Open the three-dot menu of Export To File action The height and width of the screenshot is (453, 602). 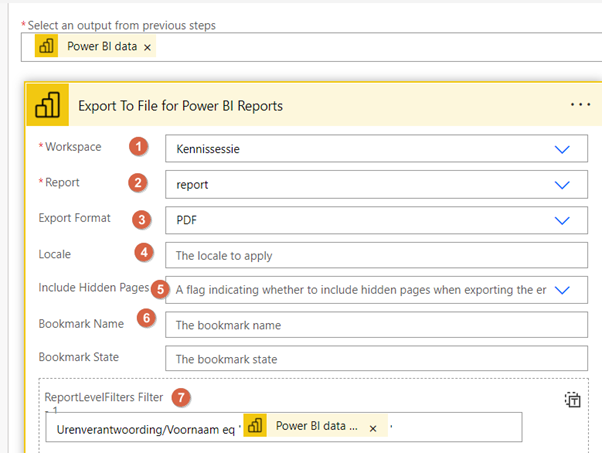click(580, 104)
